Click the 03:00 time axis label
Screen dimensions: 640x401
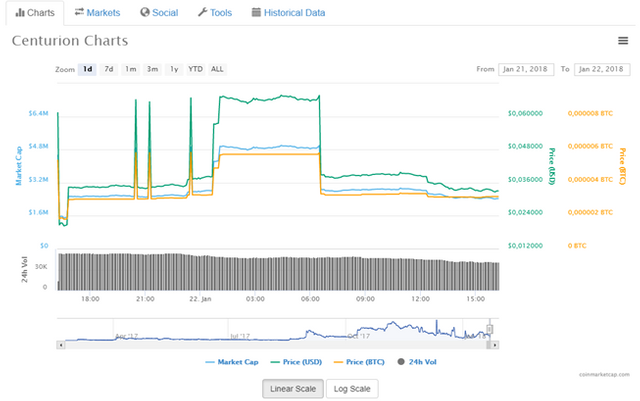click(x=255, y=299)
